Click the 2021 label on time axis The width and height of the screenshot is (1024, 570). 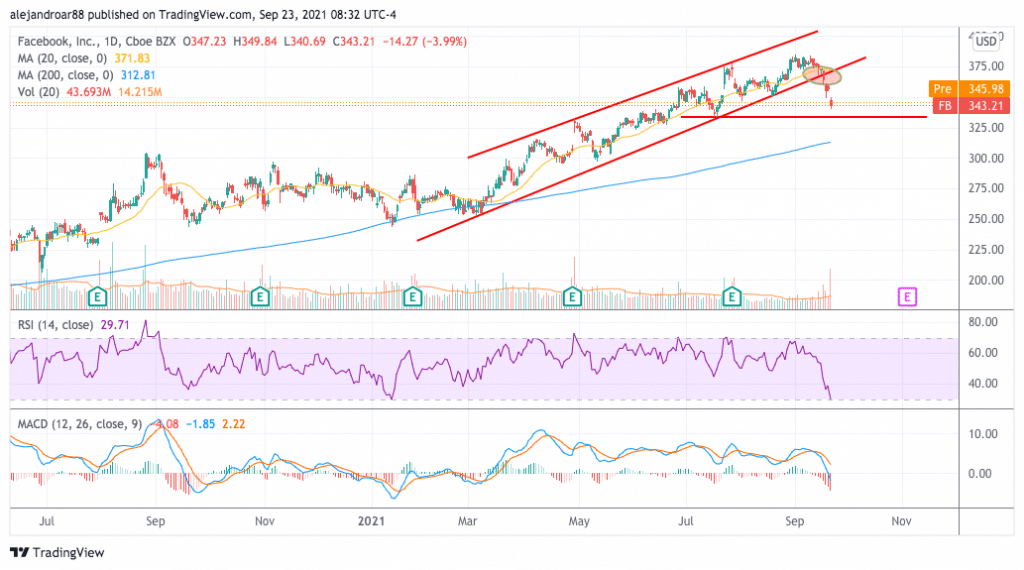point(372,521)
